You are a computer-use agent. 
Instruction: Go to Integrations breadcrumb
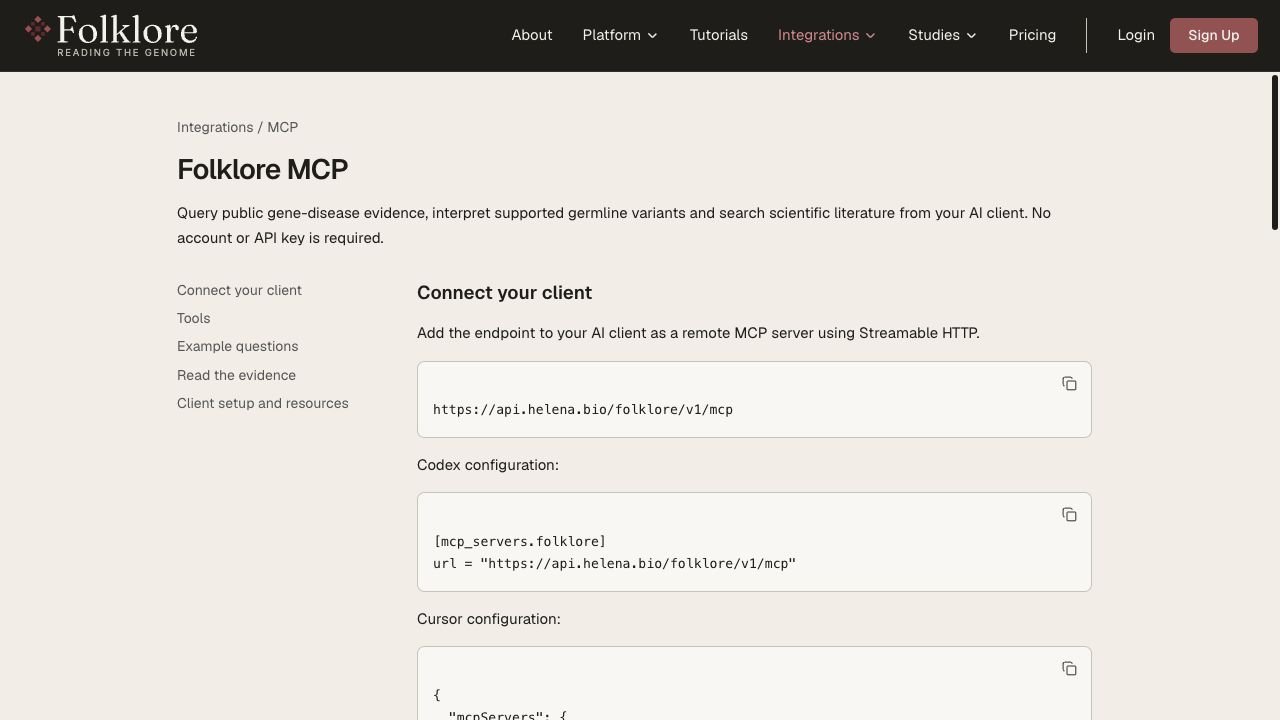(x=215, y=127)
